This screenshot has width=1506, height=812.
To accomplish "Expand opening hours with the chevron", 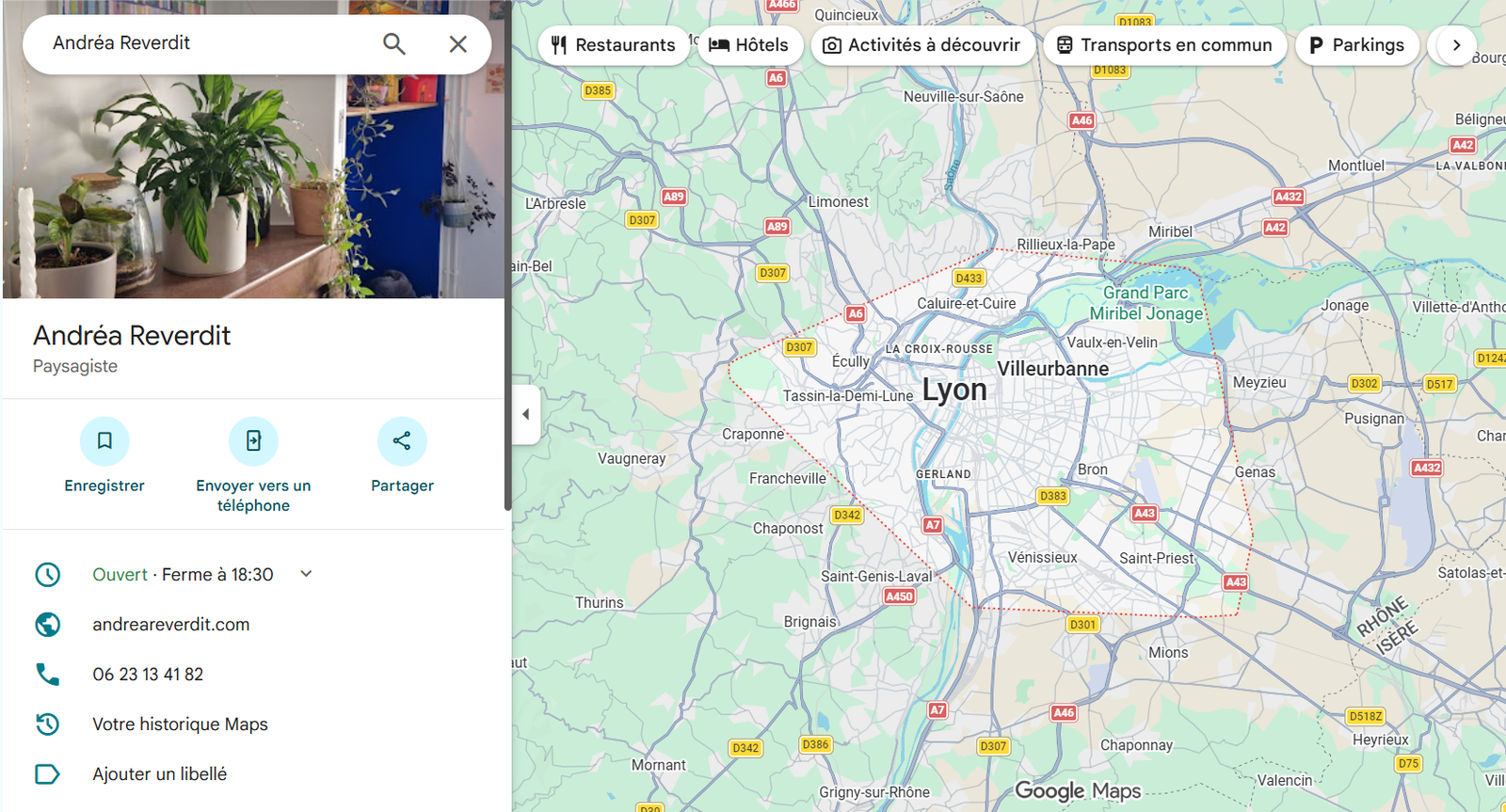I will click(x=306, y=574).
